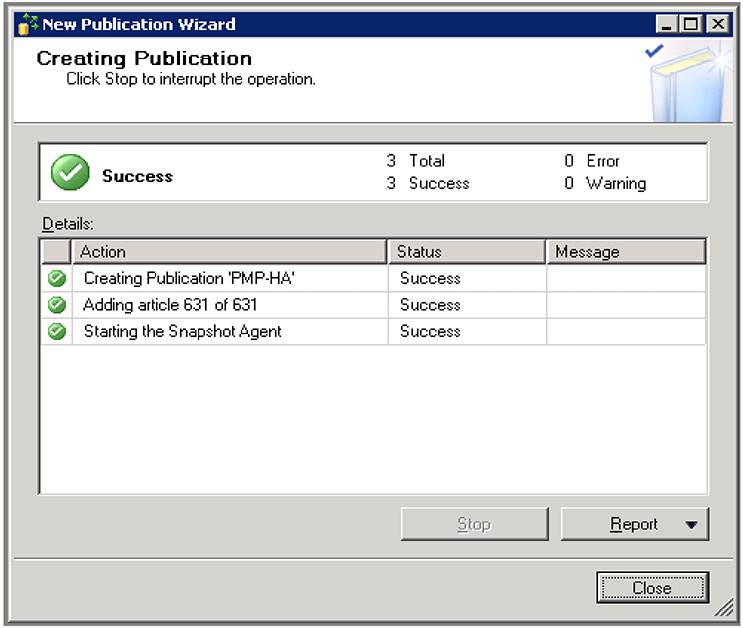This screenshot has width=743, height=628.
Task: Select the row Starting the Snapshot Agent
Action: coord(373,331)
